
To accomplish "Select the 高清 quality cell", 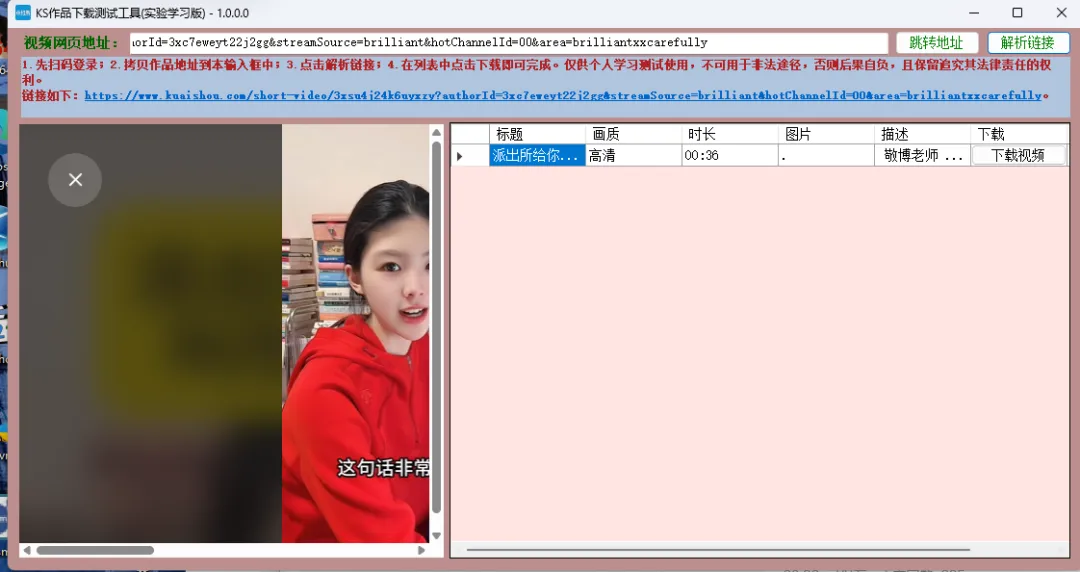I will [634, 156].
